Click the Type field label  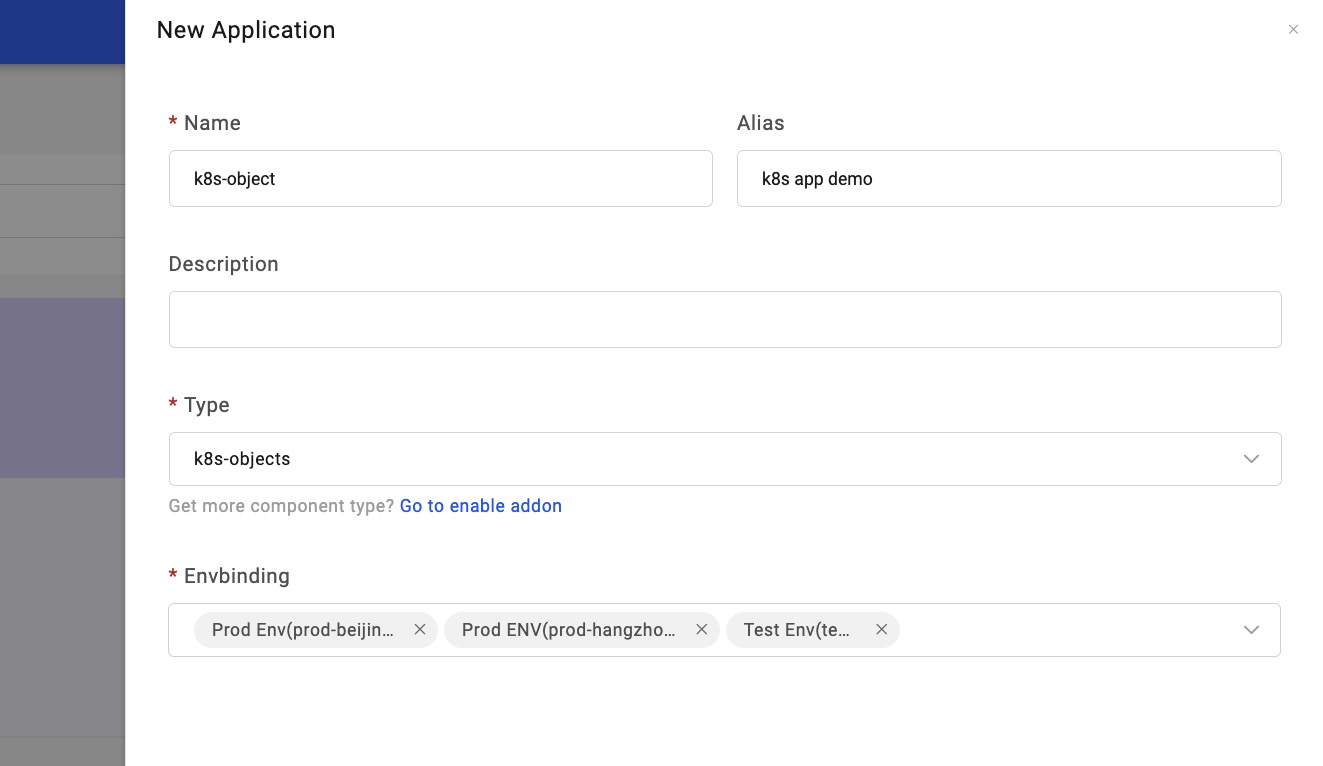coord(206,405)
